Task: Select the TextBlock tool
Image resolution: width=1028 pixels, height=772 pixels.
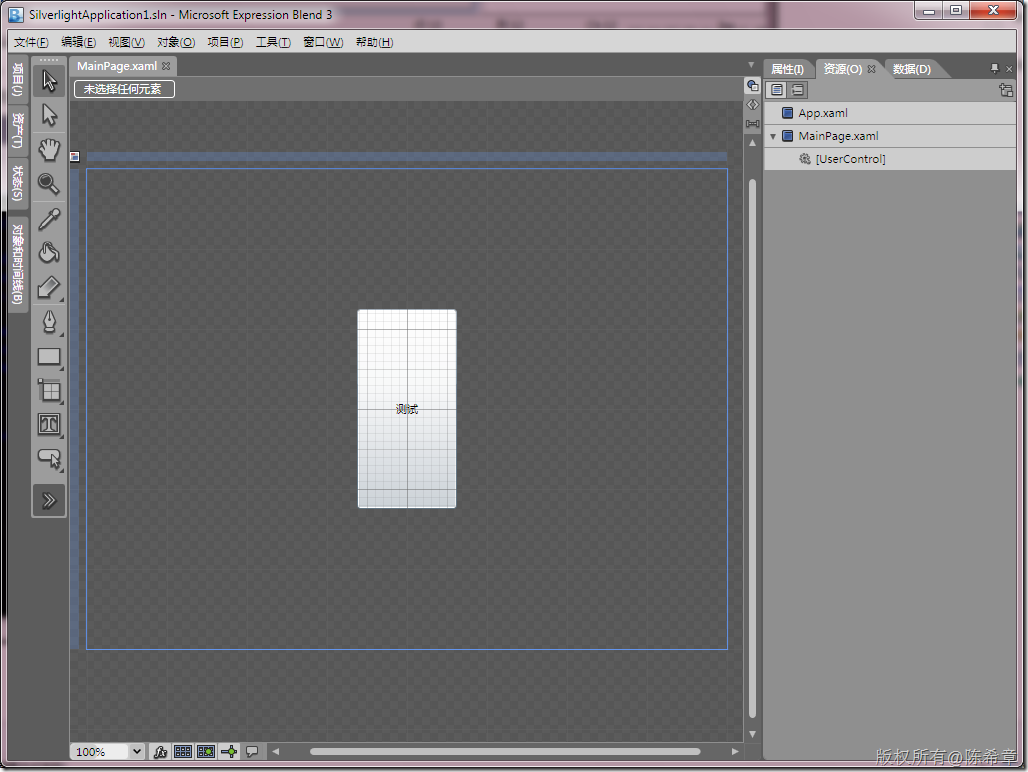Action: click(49, 425)
